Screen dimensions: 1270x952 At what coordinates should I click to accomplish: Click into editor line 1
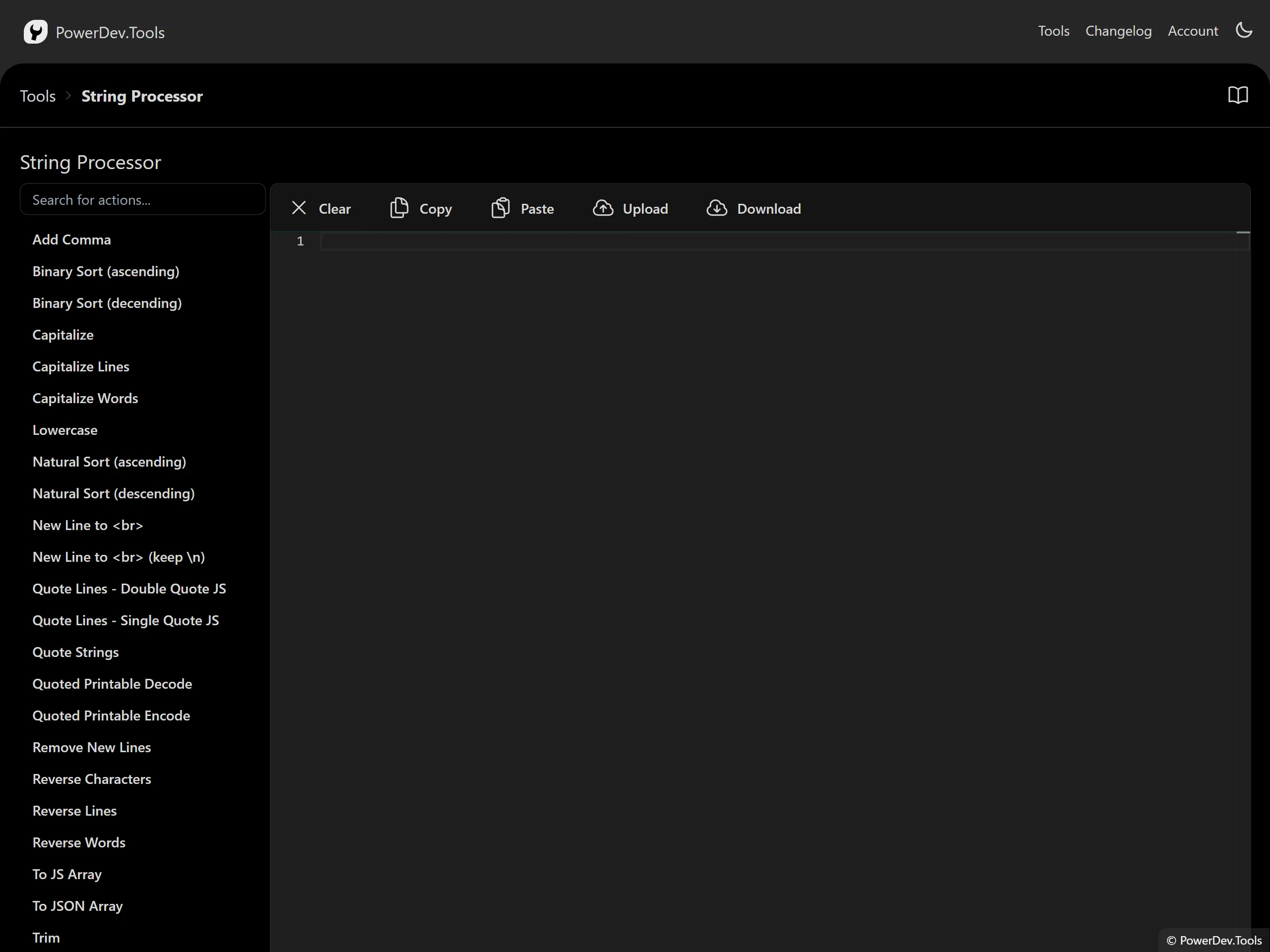coord(747,241)
